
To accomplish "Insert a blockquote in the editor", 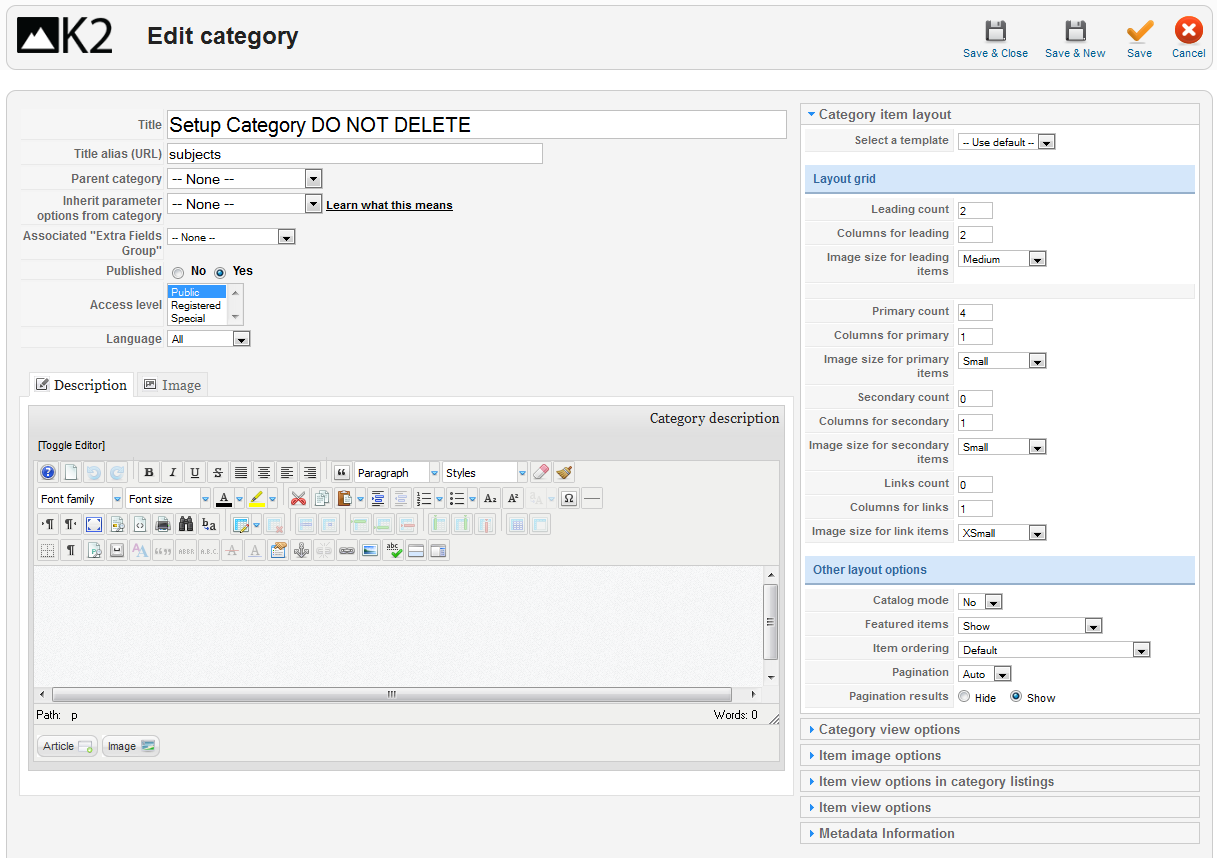I will point(341,473).
